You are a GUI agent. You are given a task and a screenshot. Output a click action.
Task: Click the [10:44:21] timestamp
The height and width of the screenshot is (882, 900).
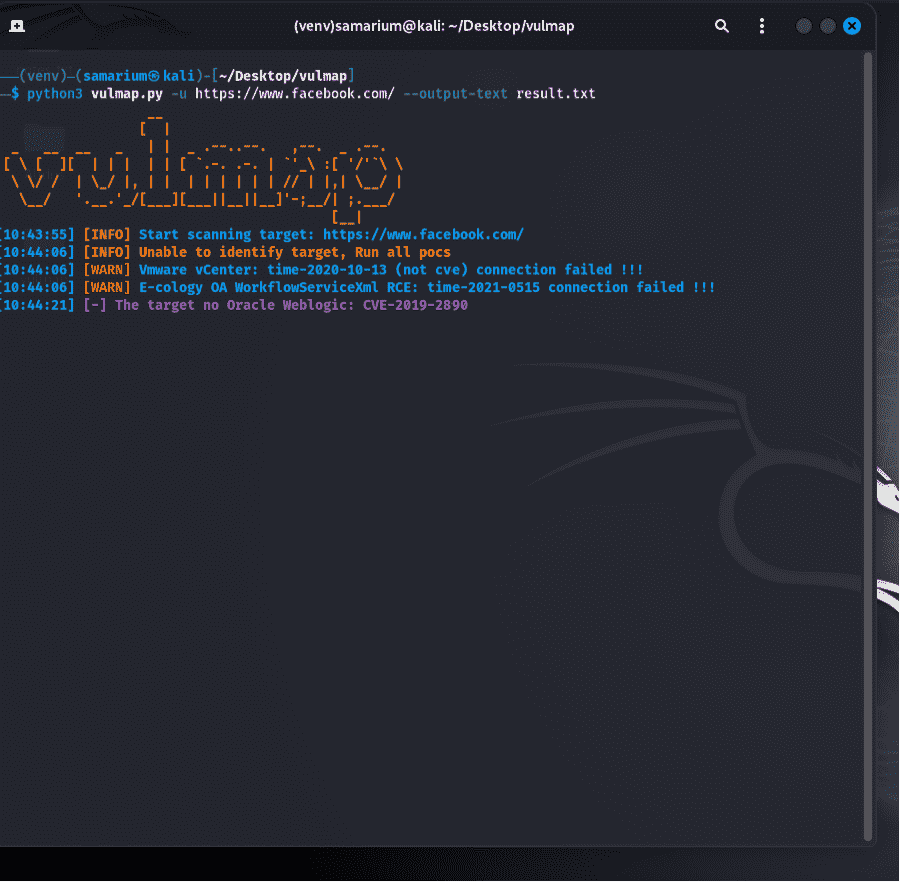pyautogui.click(x=38, y=305)
